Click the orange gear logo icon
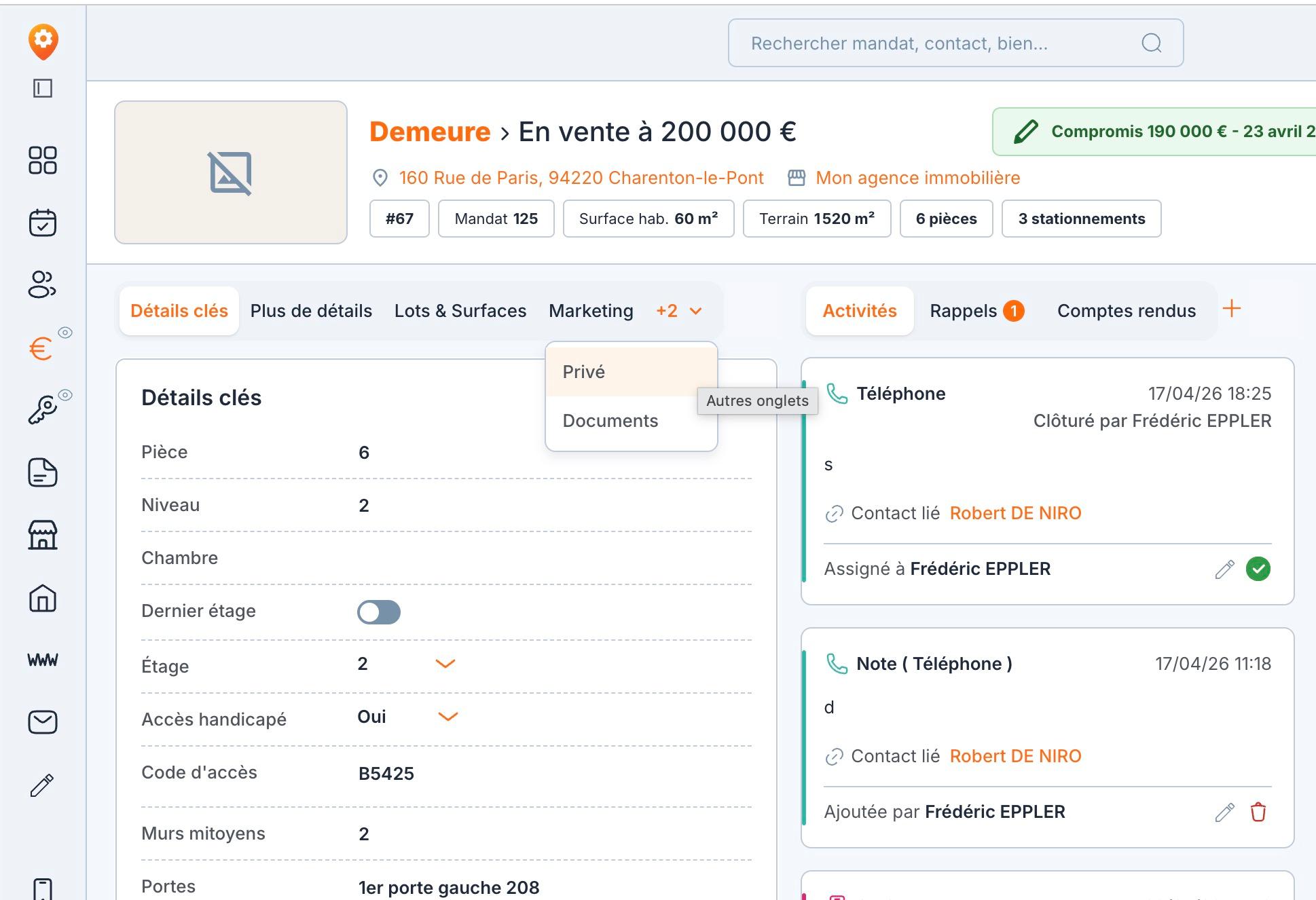 43,41
